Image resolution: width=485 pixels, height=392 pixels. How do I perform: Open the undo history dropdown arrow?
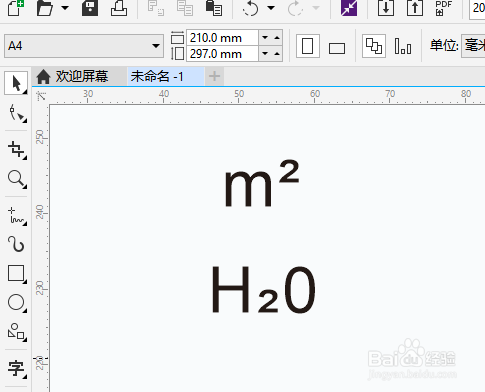pos(271,8)
